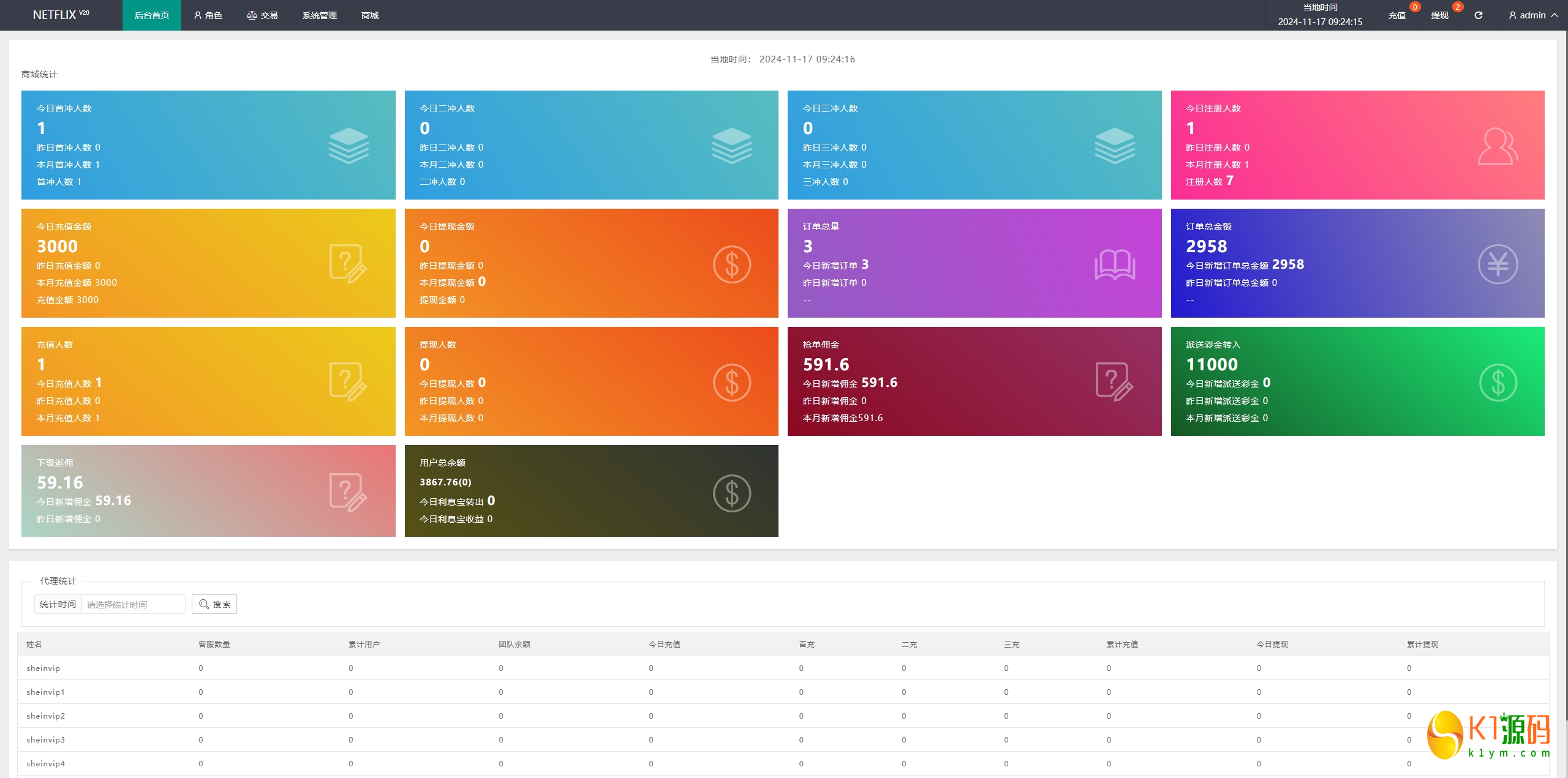Click the refresh icon in top bar

(x=1478, y=15)
